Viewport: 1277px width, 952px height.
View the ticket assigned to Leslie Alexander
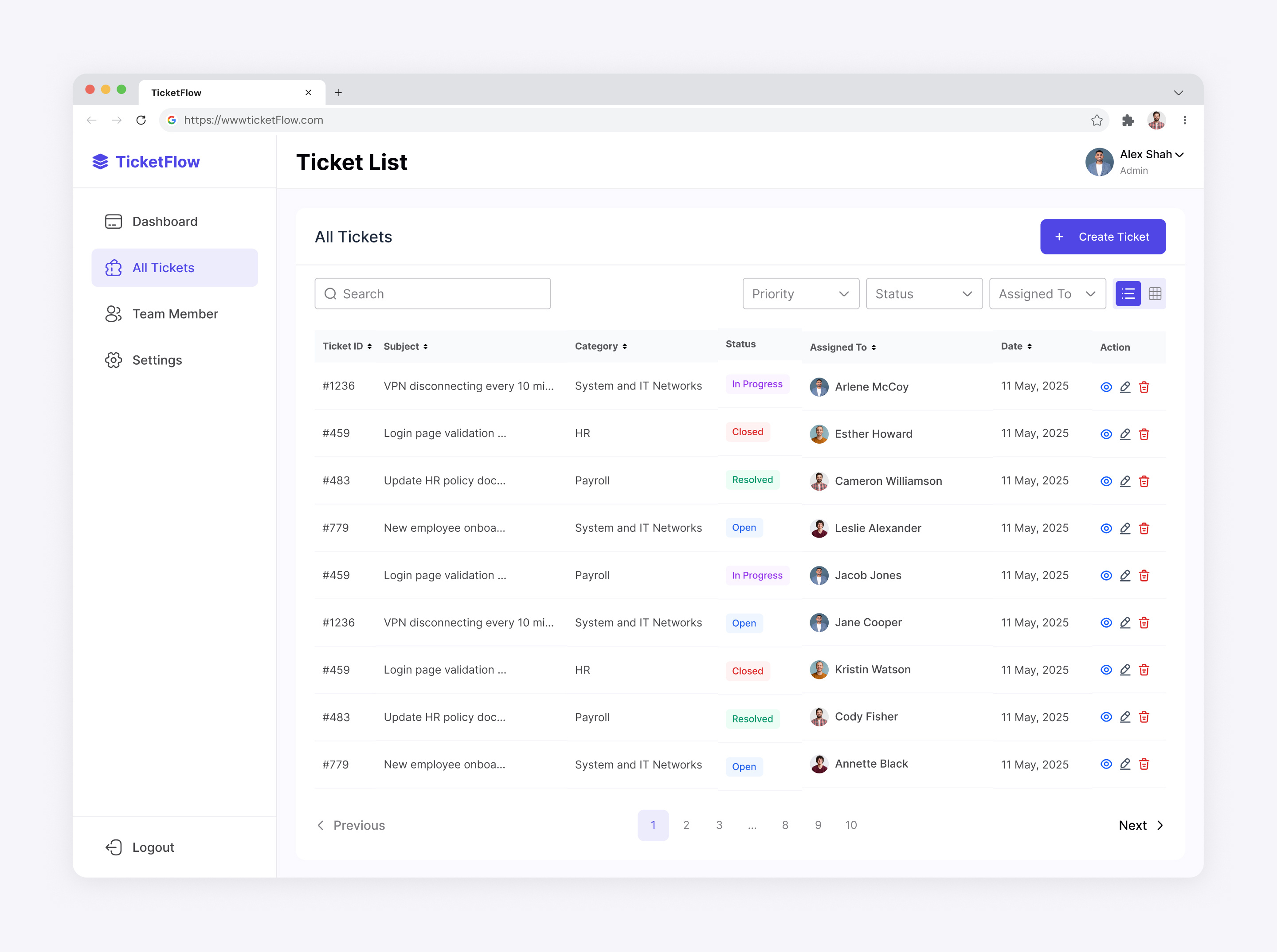coord(1106,528)
